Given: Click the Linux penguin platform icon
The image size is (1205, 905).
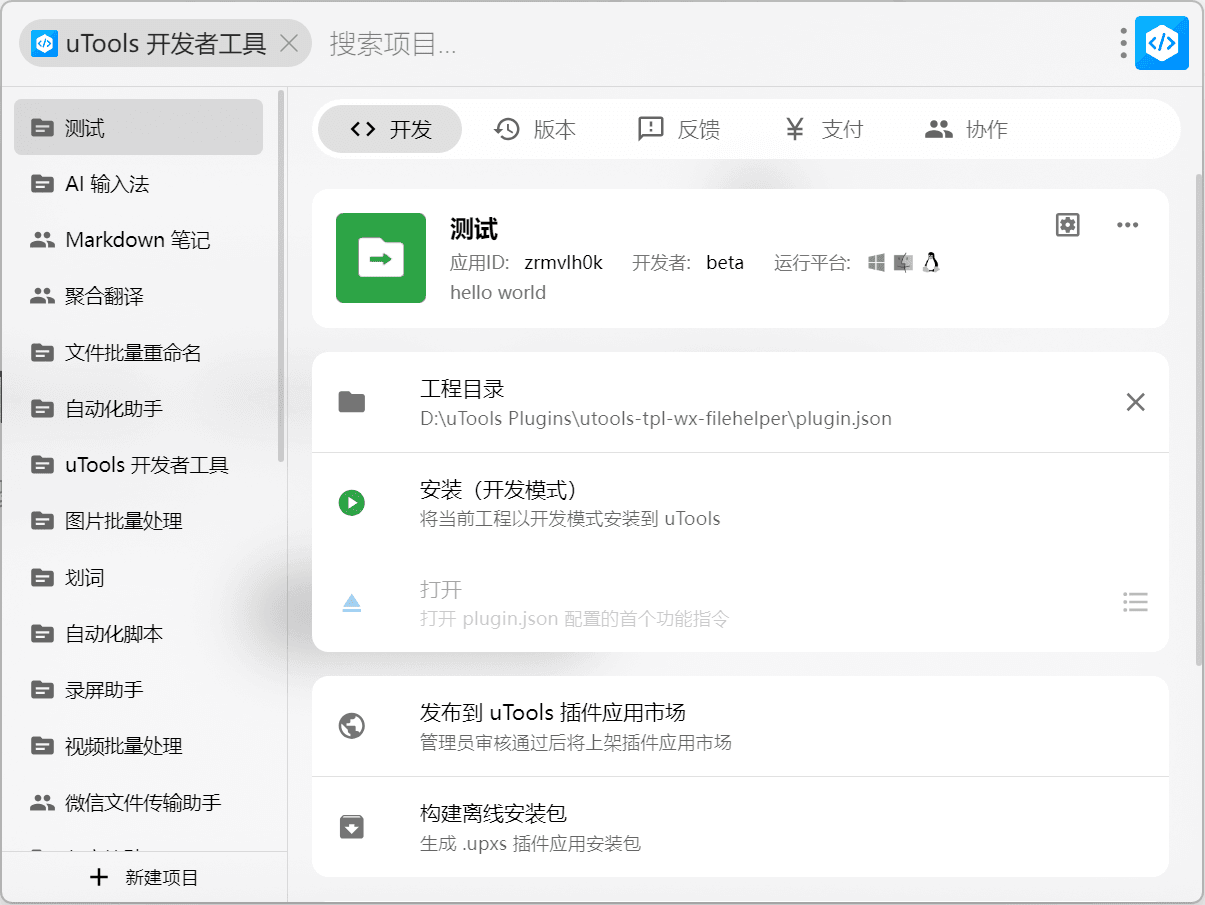Looking at the screenshot, I should [931, 263].
